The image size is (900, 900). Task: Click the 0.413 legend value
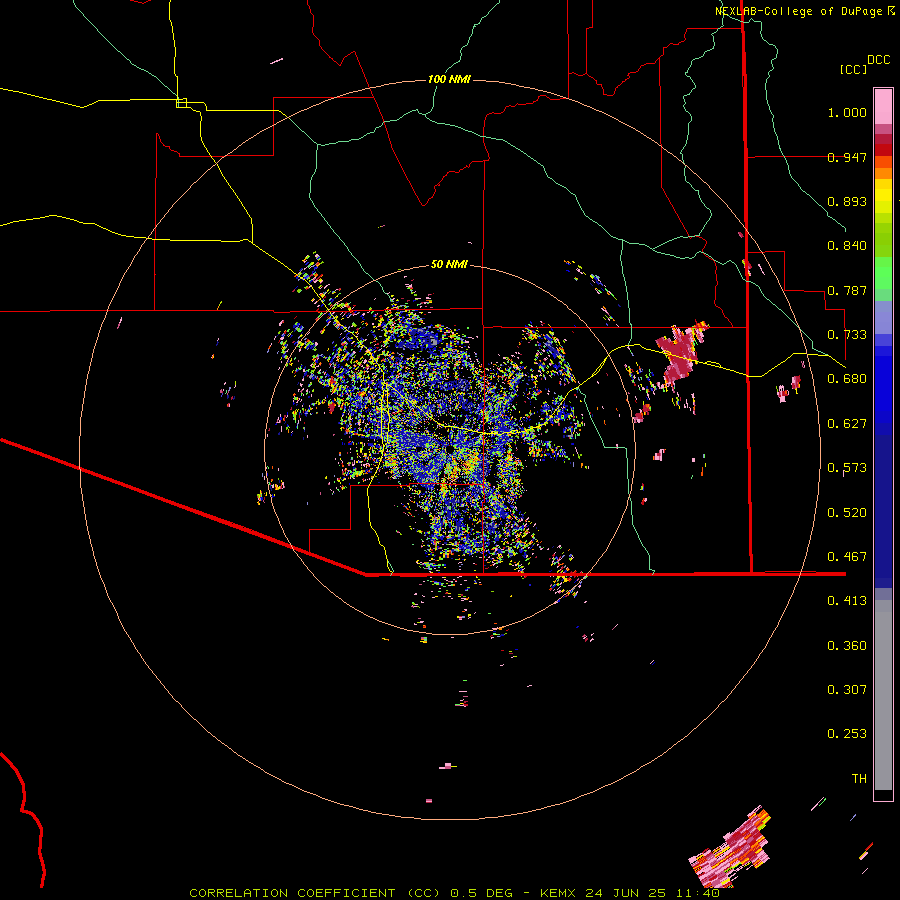pos(847,601)
